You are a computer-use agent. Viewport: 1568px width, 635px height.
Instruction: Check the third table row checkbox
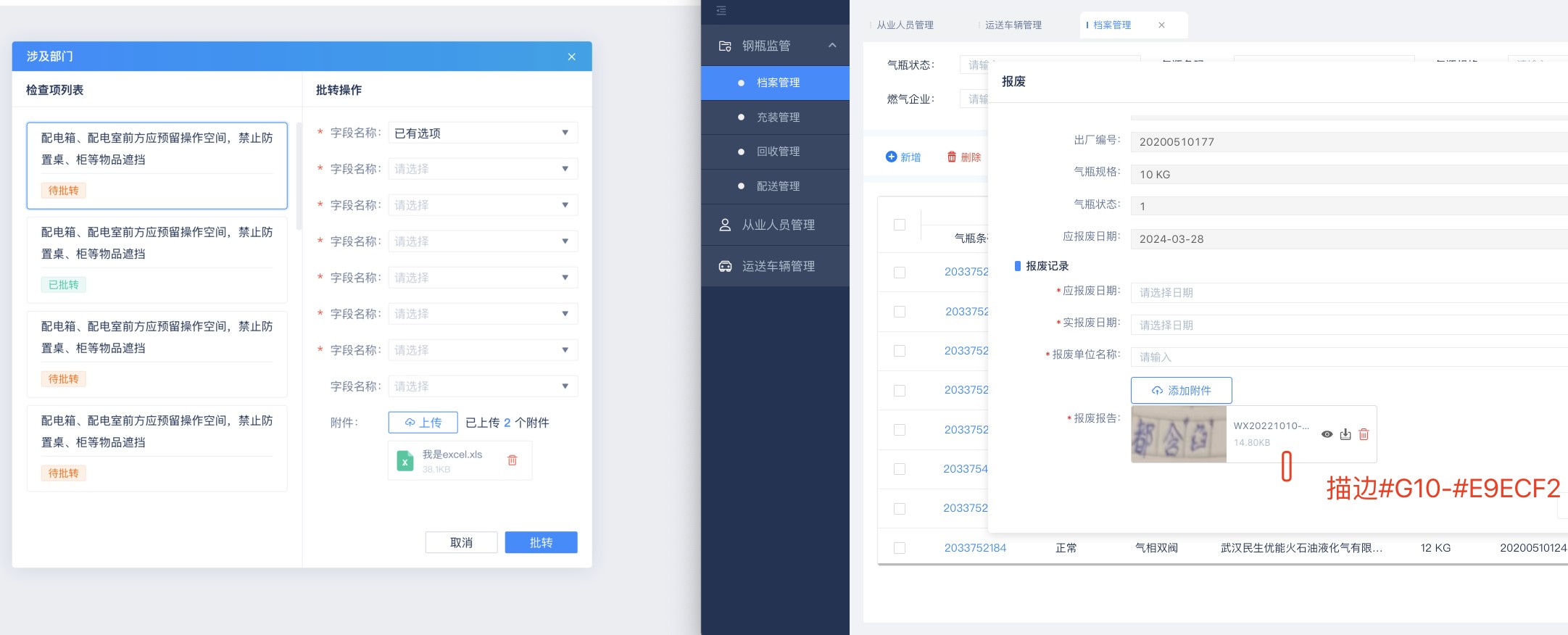coord(900,351)
